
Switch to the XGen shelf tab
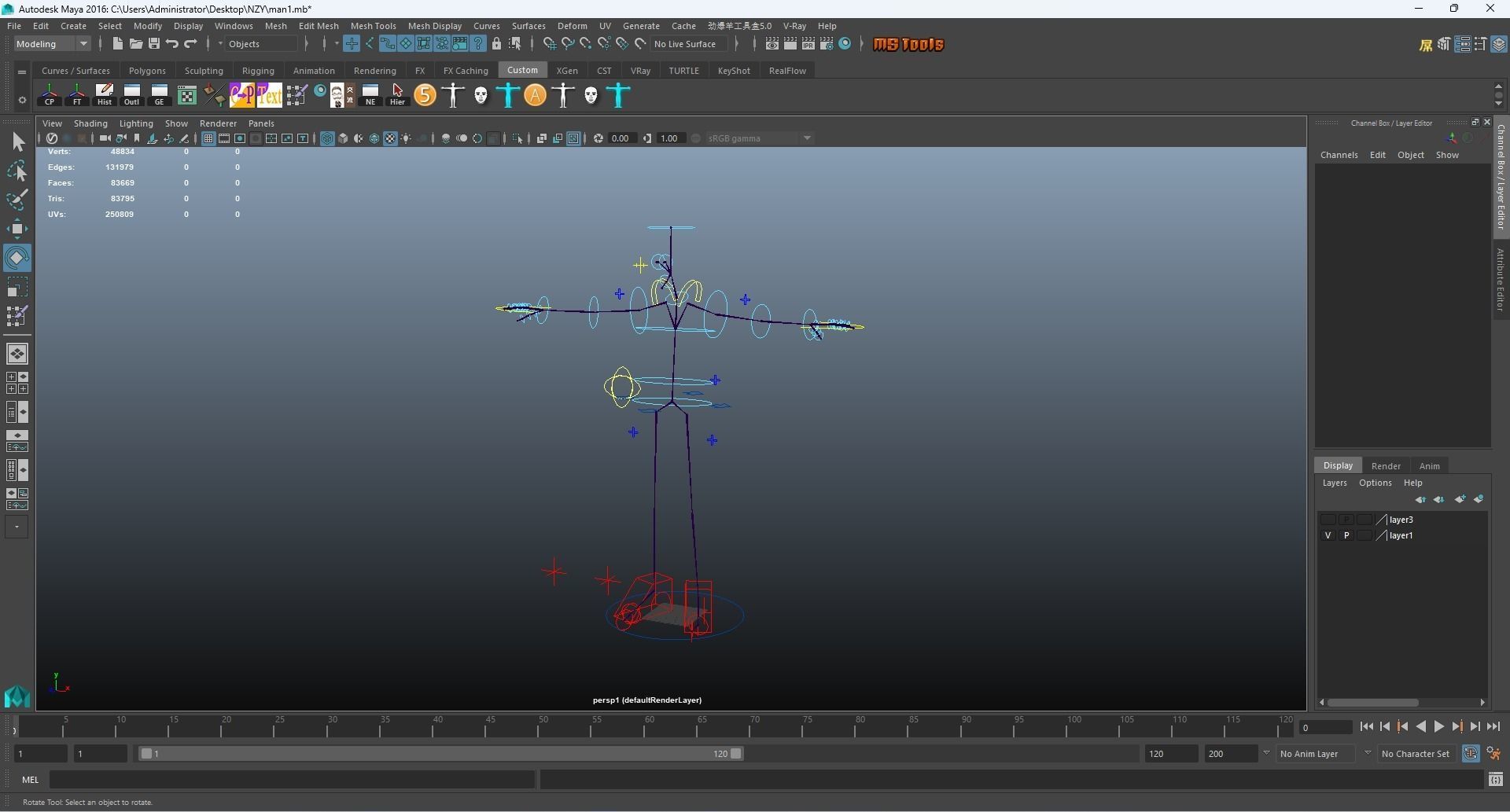pyautogui.click(x=567, y=71)
